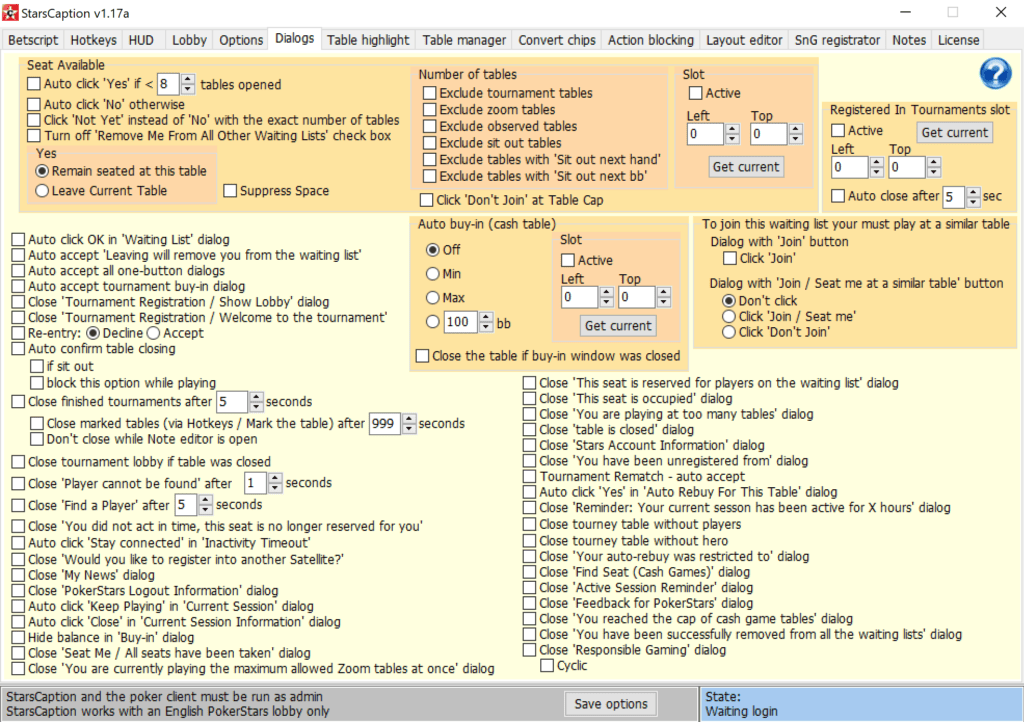This screenshot has height=722, width=1024.
Task: Open the Hotkeys tab
Action: pos(93,40)
